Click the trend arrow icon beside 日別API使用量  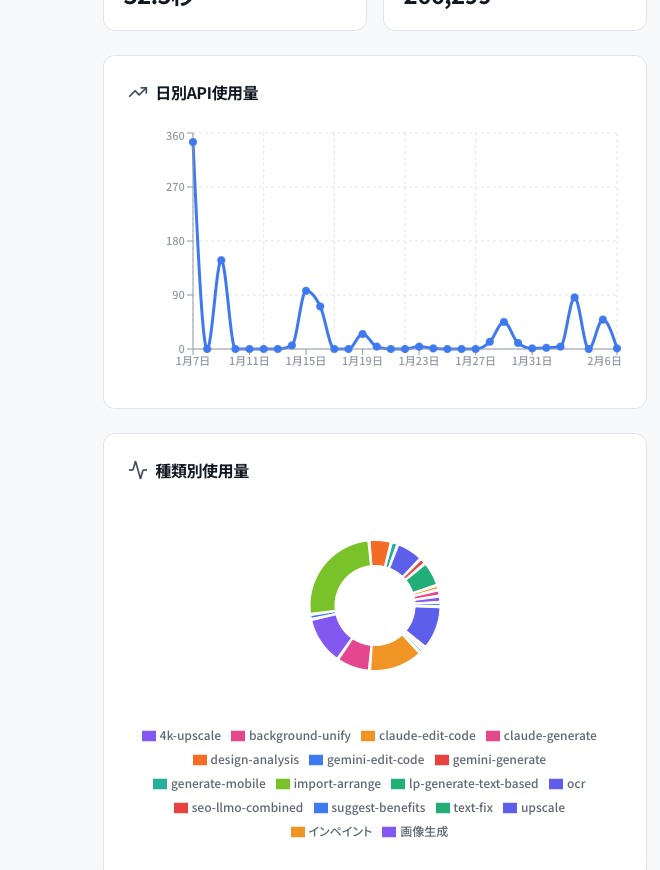tap(138, 93)
